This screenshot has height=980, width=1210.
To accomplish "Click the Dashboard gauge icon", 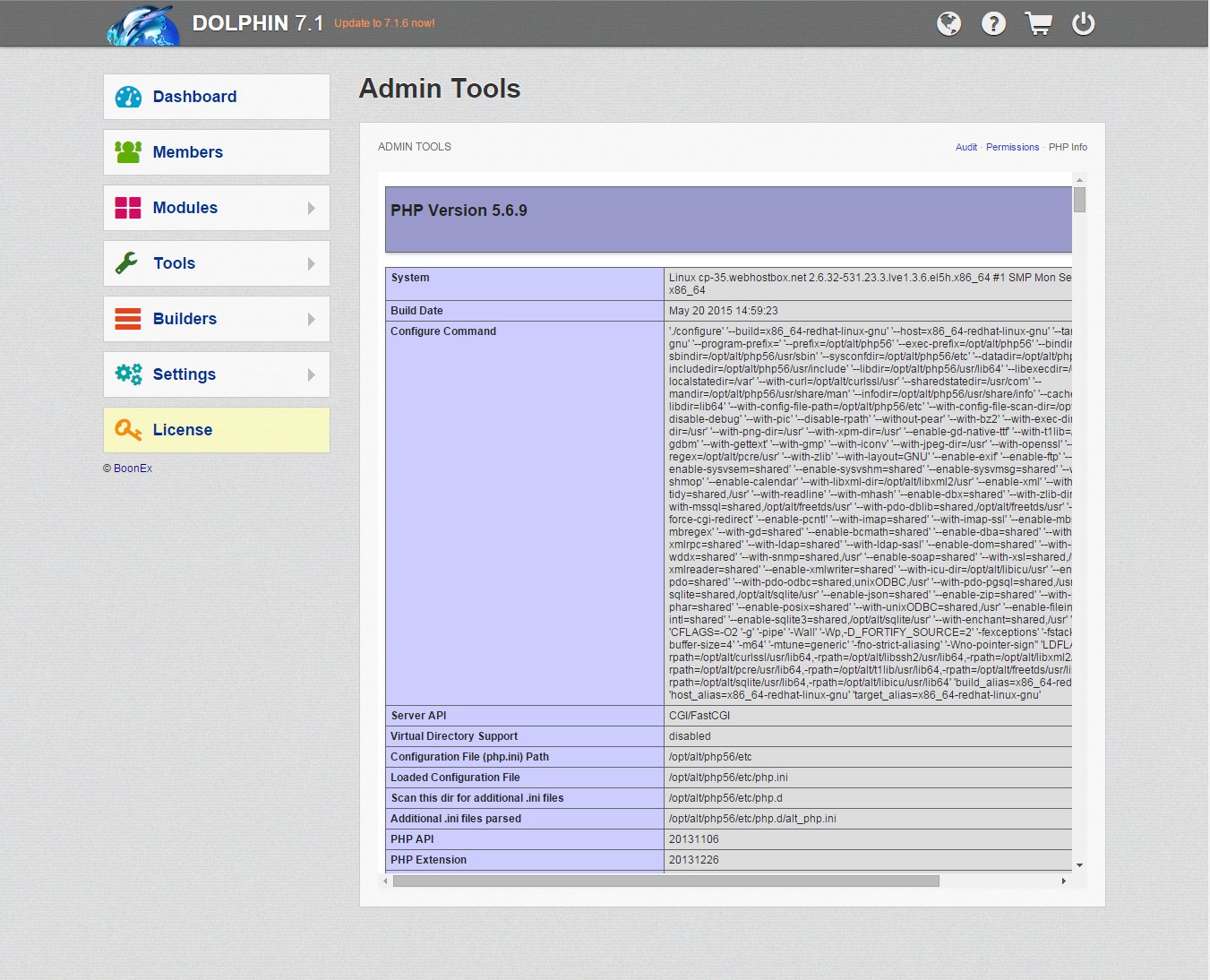I will click(x=128, y=97).
